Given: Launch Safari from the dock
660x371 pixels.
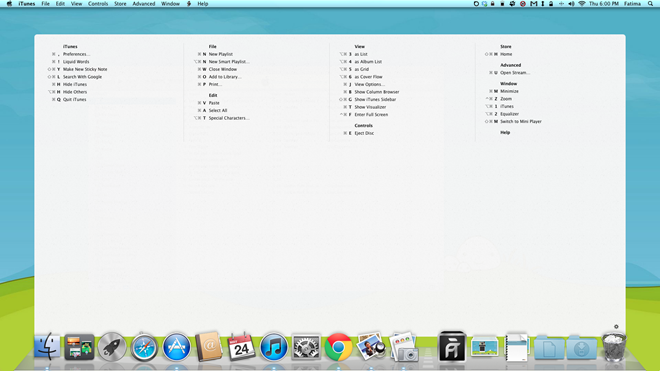Looking at the screenshot, I should [144, 347].
